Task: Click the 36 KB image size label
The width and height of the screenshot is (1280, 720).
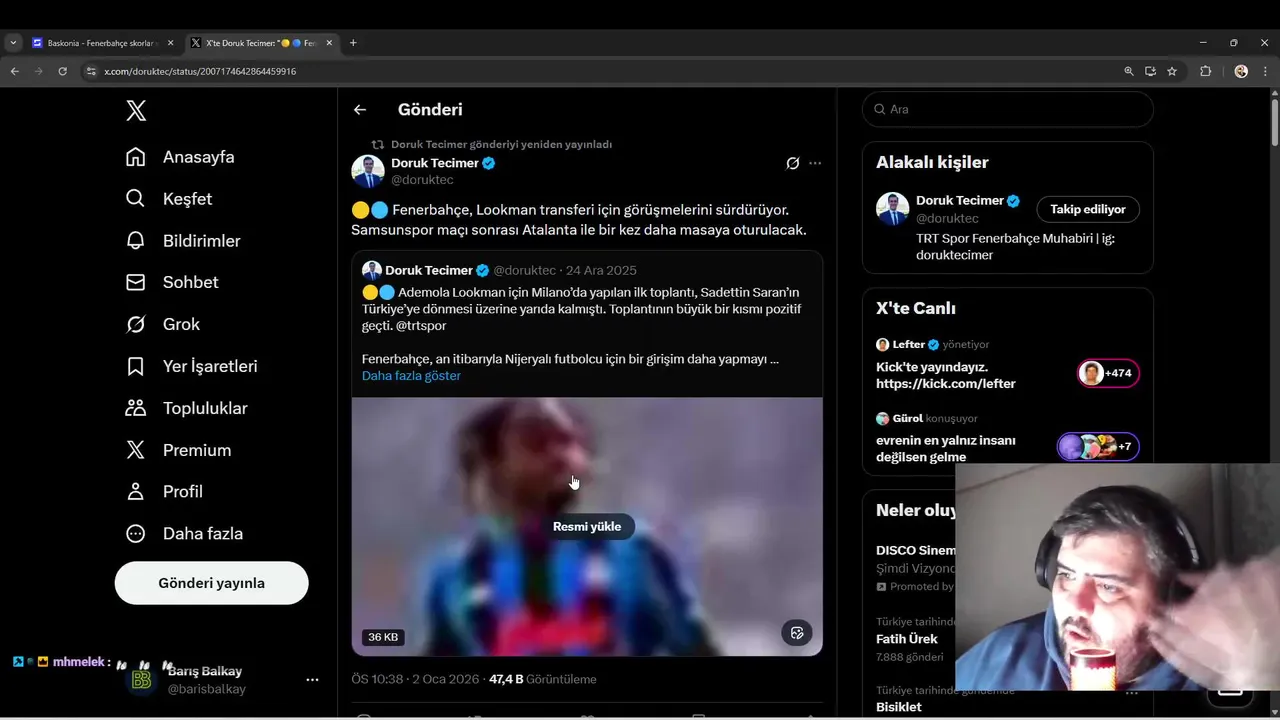Action: [383, 637]
